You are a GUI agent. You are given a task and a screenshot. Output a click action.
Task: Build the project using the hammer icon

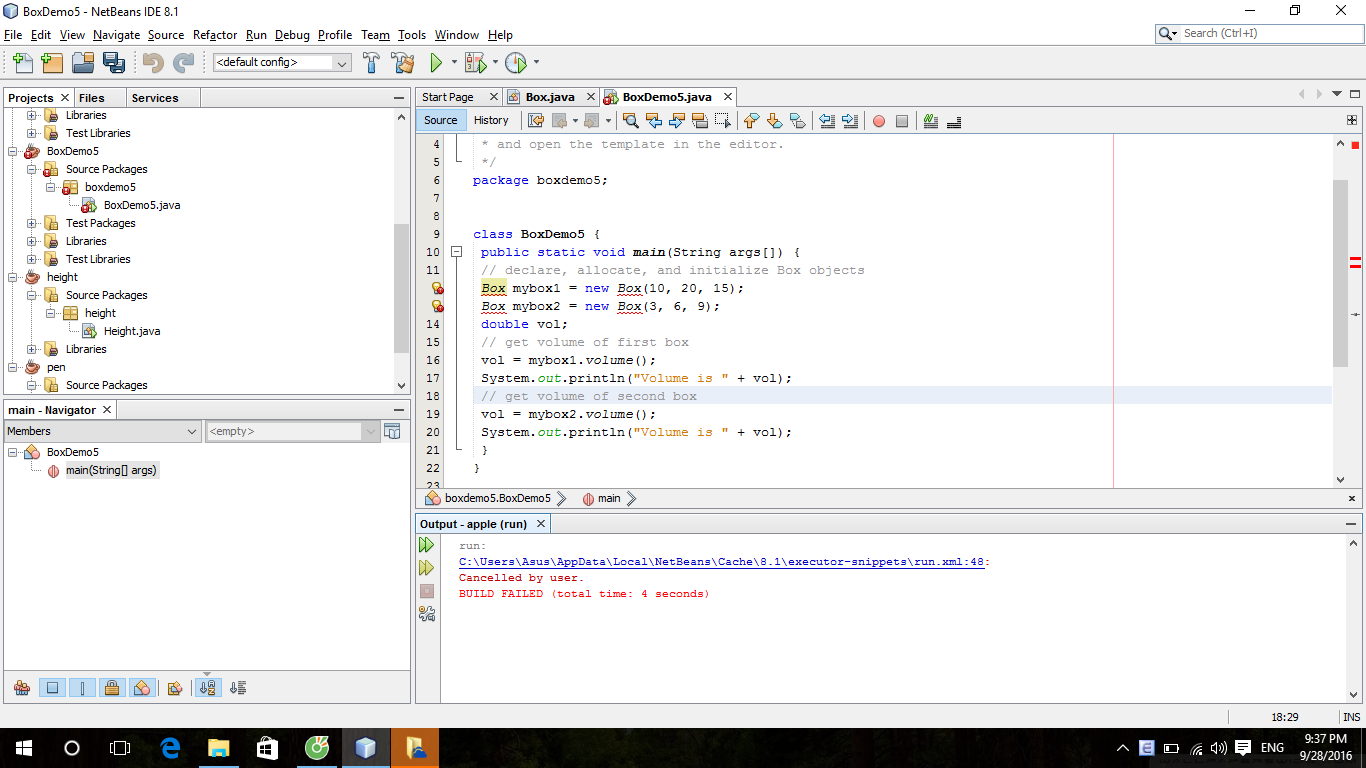371,62
